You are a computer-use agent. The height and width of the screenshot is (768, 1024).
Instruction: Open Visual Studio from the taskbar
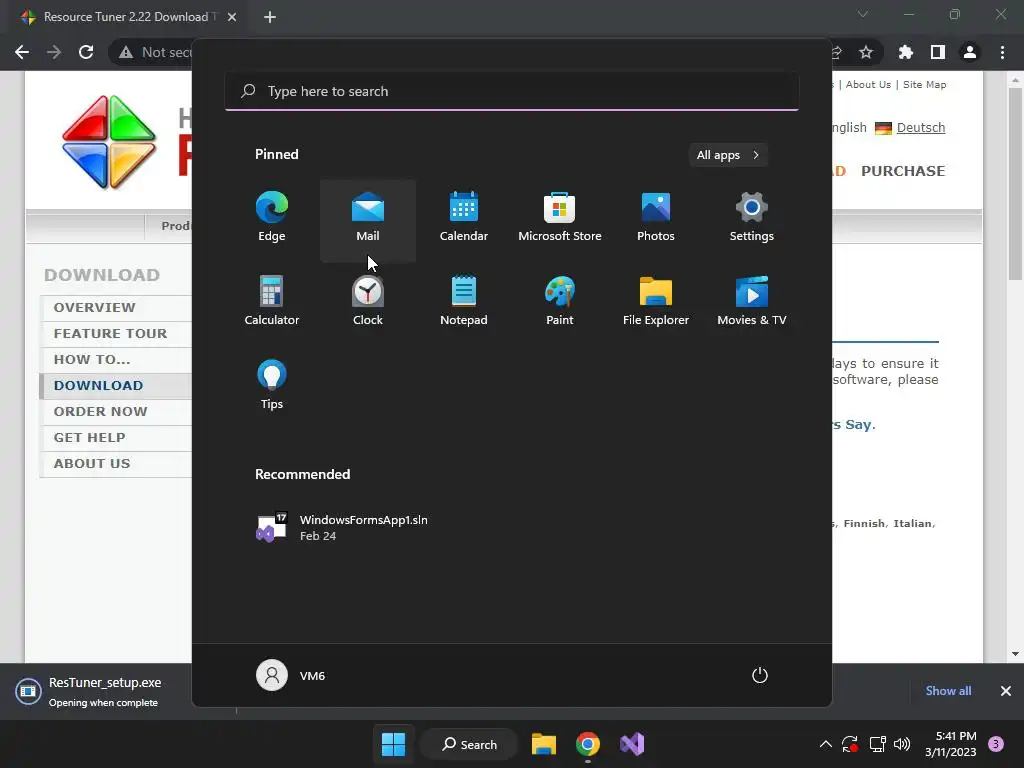tap(632, 744)
